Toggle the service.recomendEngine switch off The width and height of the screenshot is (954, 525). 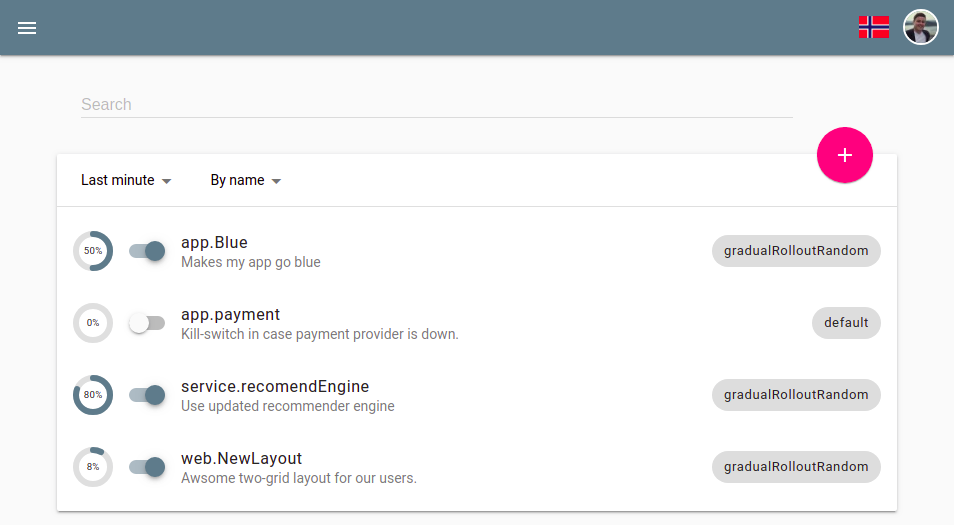pyautogui.click(x=147, y=395)
